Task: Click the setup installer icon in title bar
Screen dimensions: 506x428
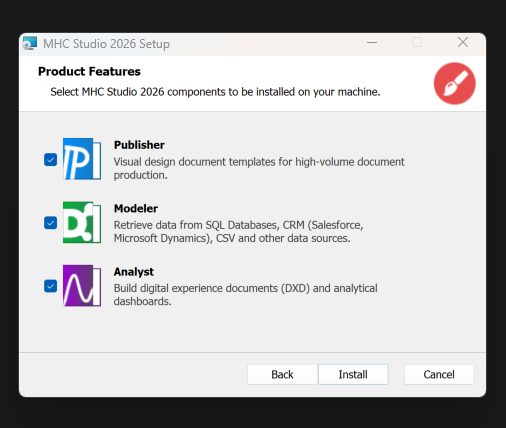Action: (30, 43)
